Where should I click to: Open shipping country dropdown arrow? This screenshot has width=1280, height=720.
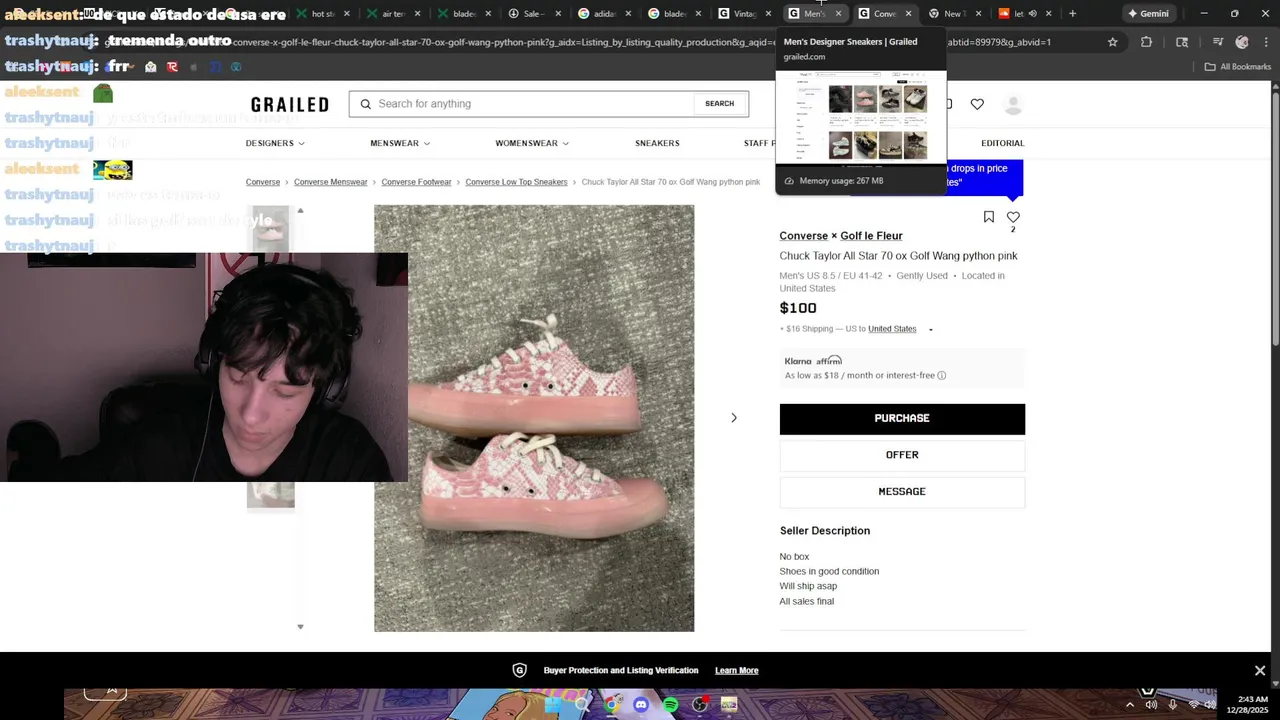click(931, 330)
